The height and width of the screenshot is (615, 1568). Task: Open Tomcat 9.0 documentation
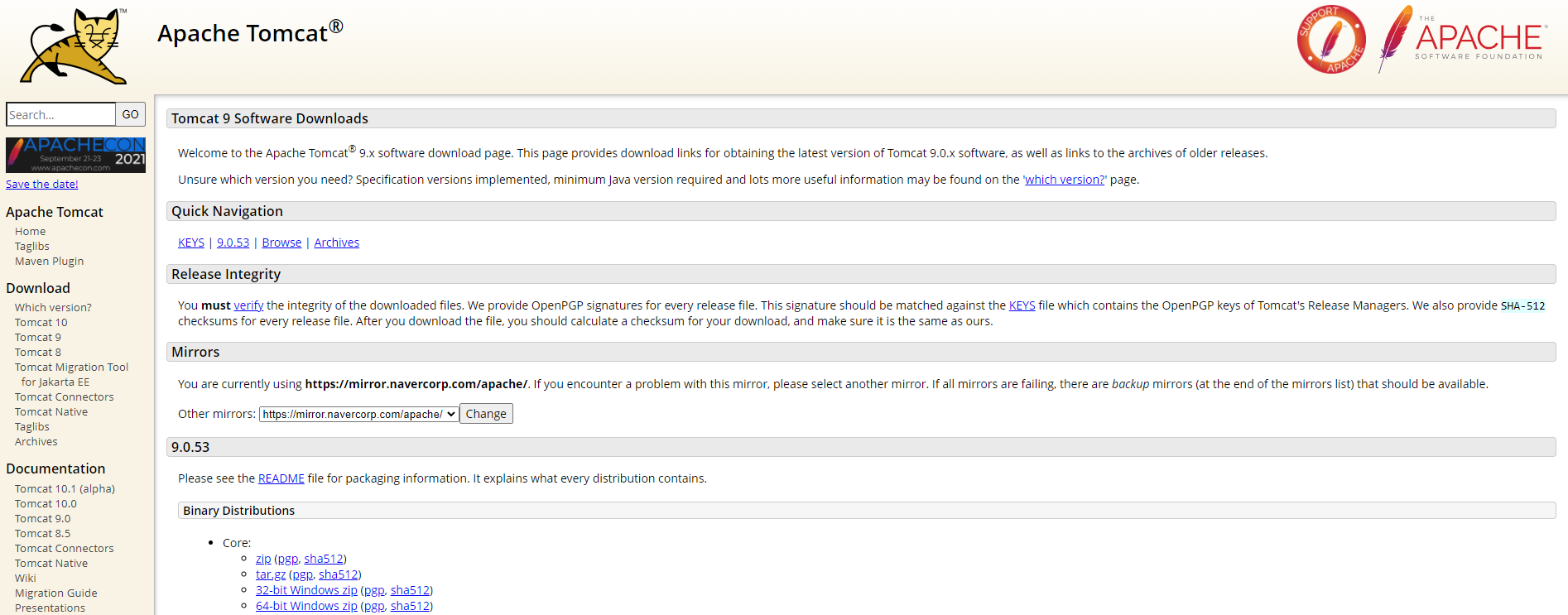click(43, 518)
